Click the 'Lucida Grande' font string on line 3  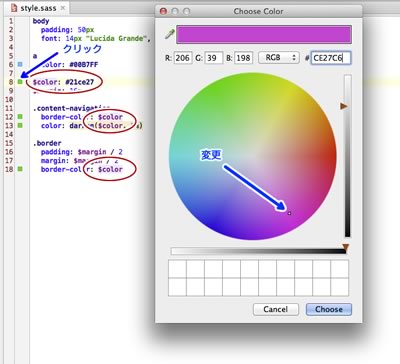click(117, 38)
